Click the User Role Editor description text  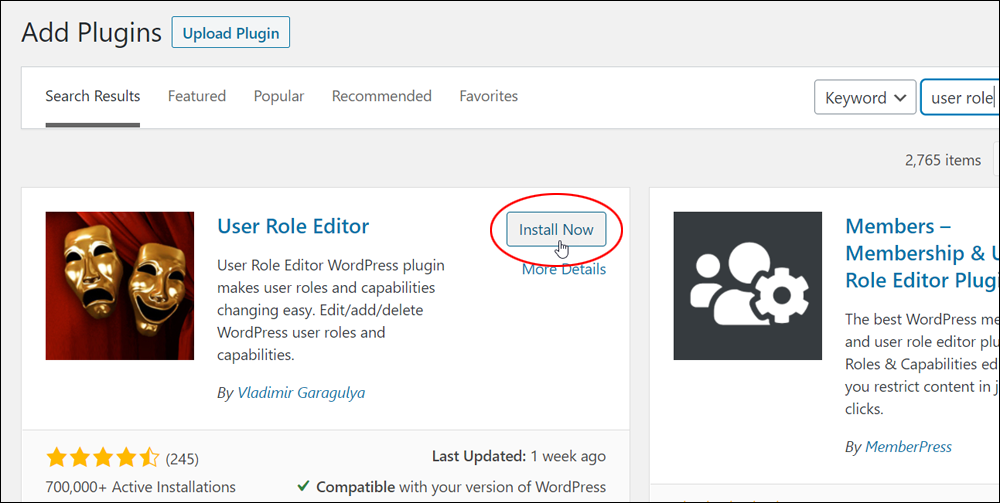coord(330,310)
